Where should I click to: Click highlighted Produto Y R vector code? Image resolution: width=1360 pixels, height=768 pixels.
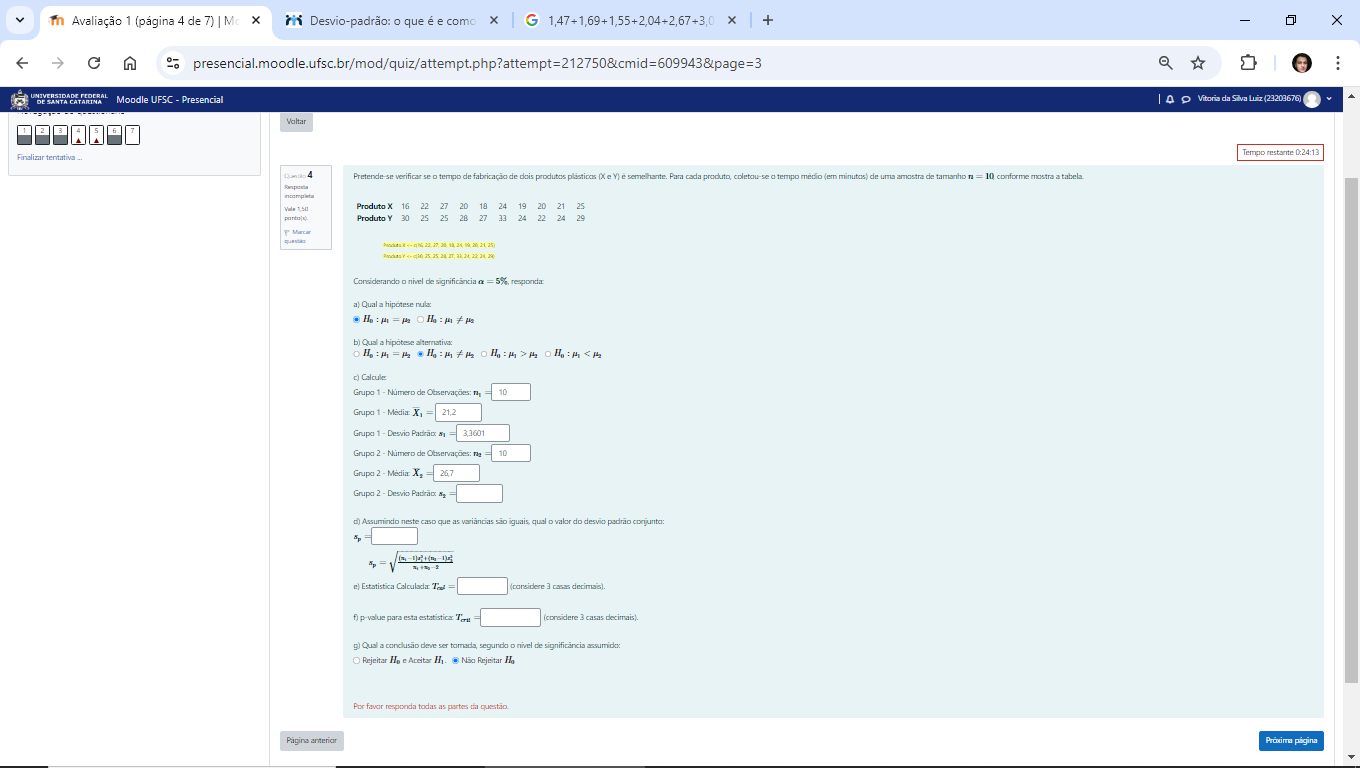coord(439,257)
